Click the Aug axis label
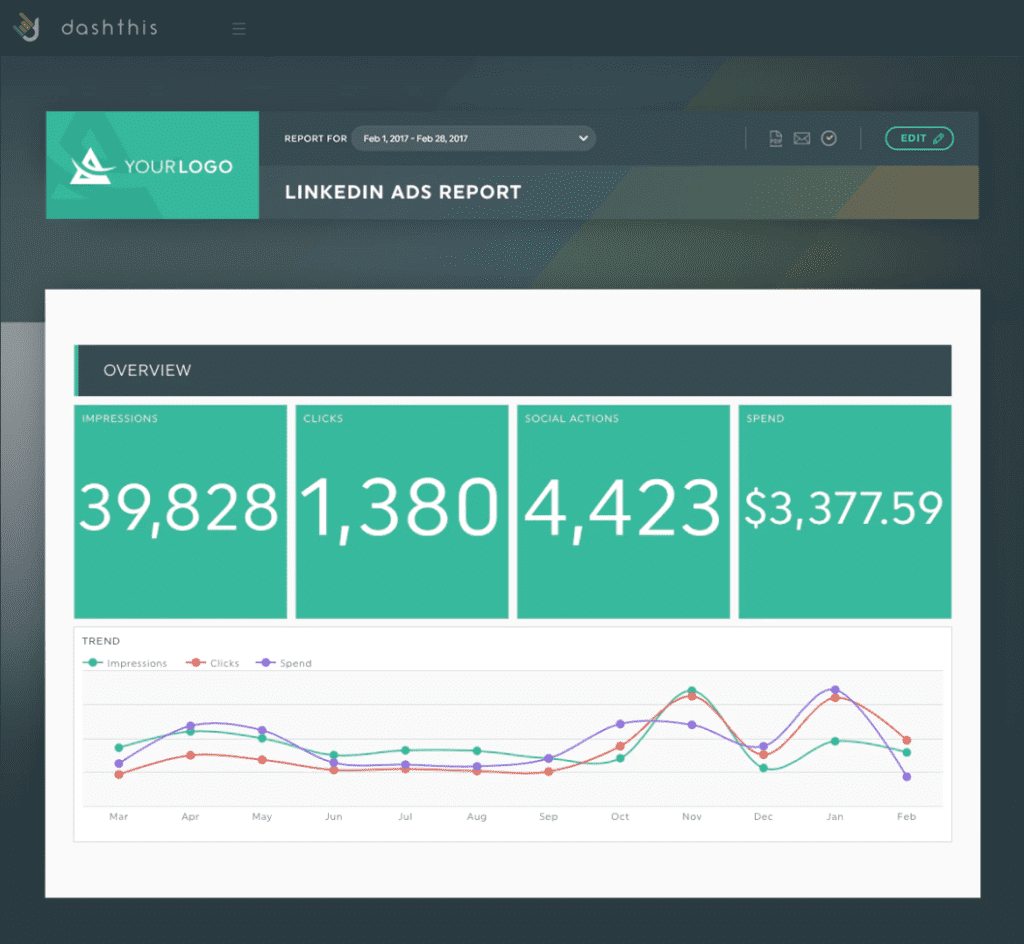The image size is (1024, 944). (477, 817)
